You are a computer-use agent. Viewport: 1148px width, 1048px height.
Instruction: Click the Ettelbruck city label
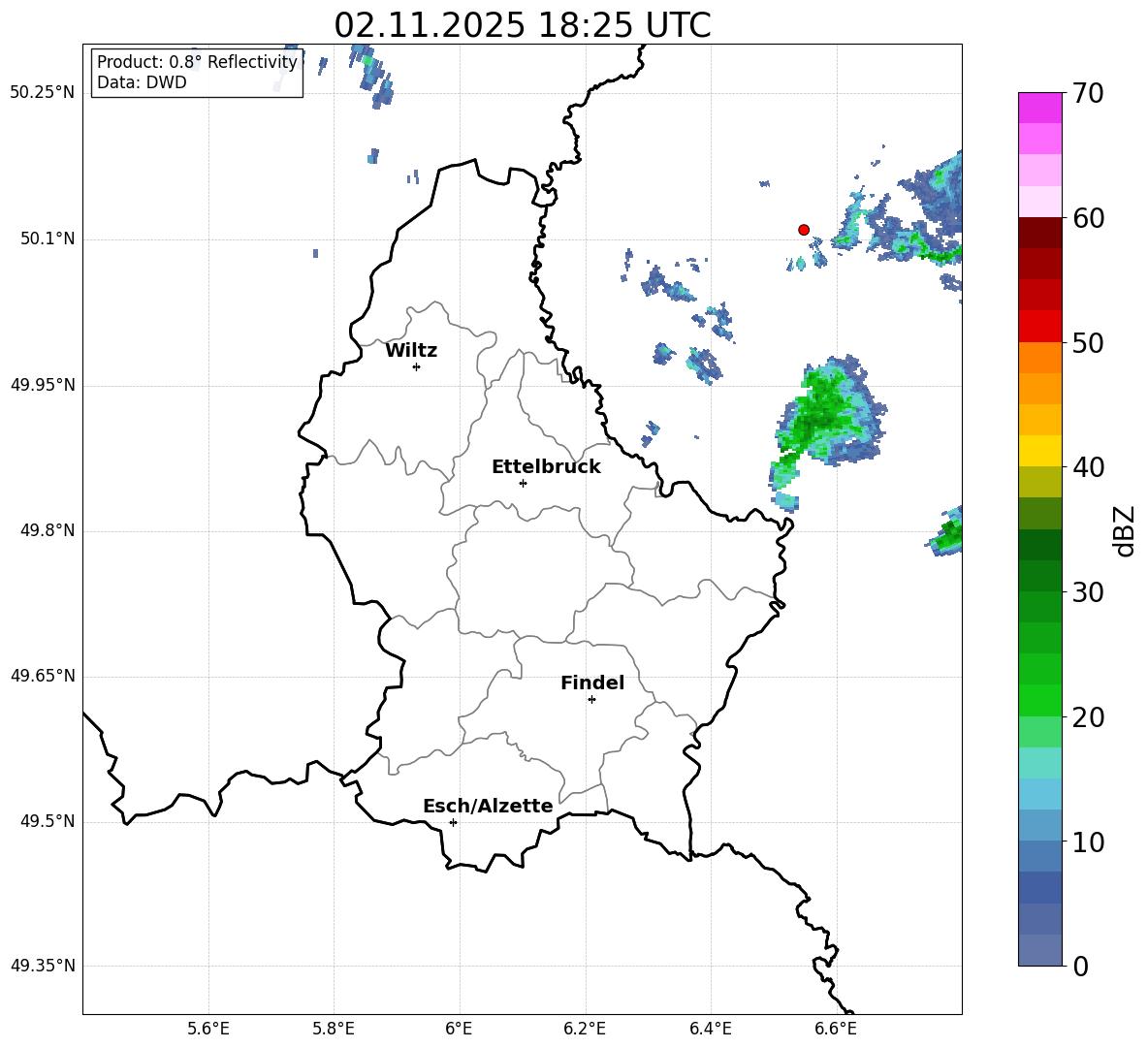point(546,467)
